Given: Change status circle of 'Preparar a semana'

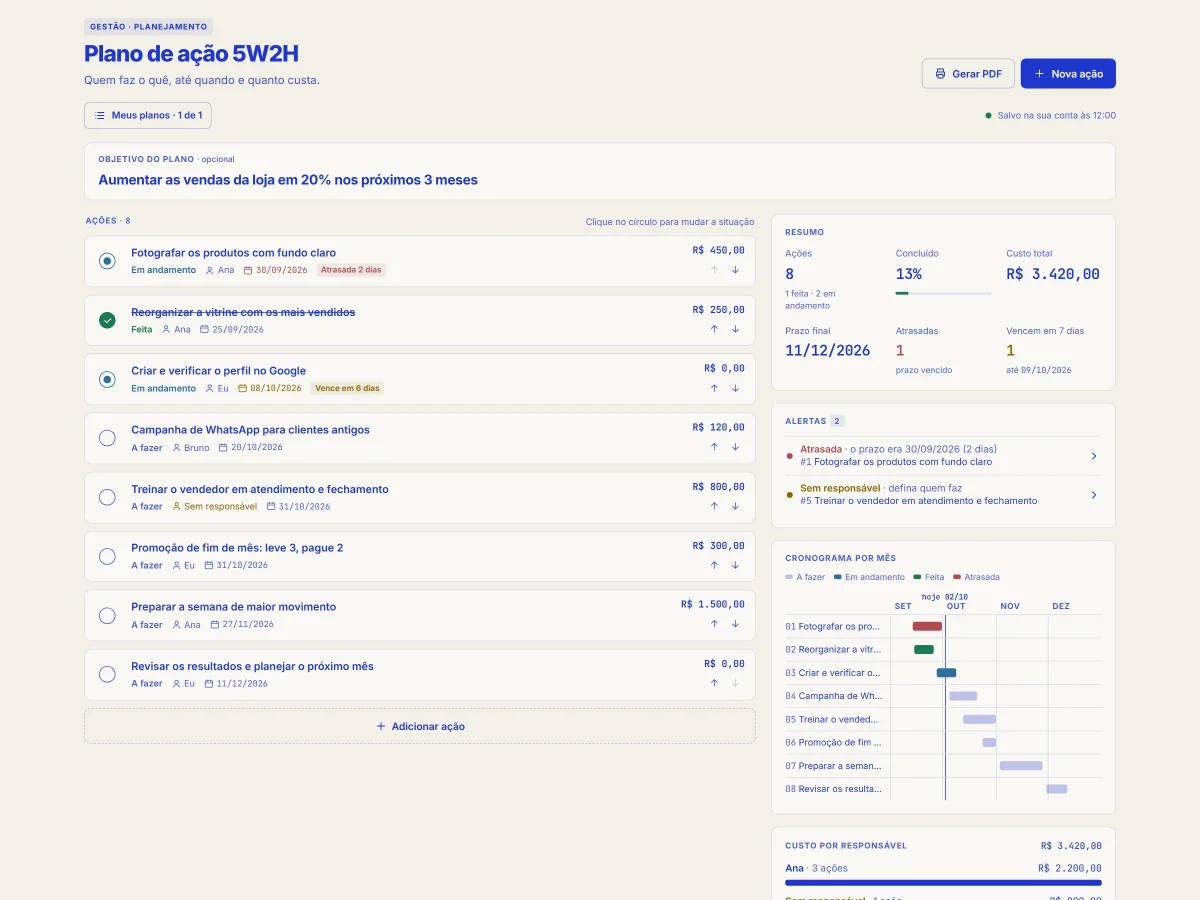Looking at the screenshot, I should tap(107, 615).
